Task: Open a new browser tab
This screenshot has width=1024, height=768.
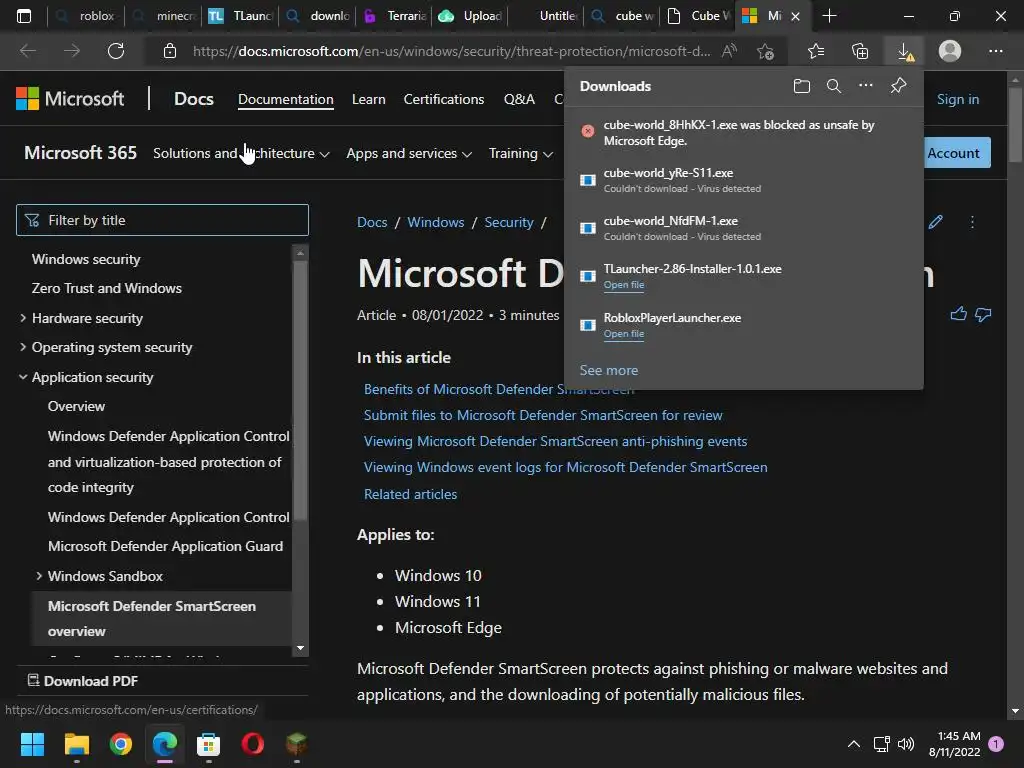Action: [x=829, y=16]
